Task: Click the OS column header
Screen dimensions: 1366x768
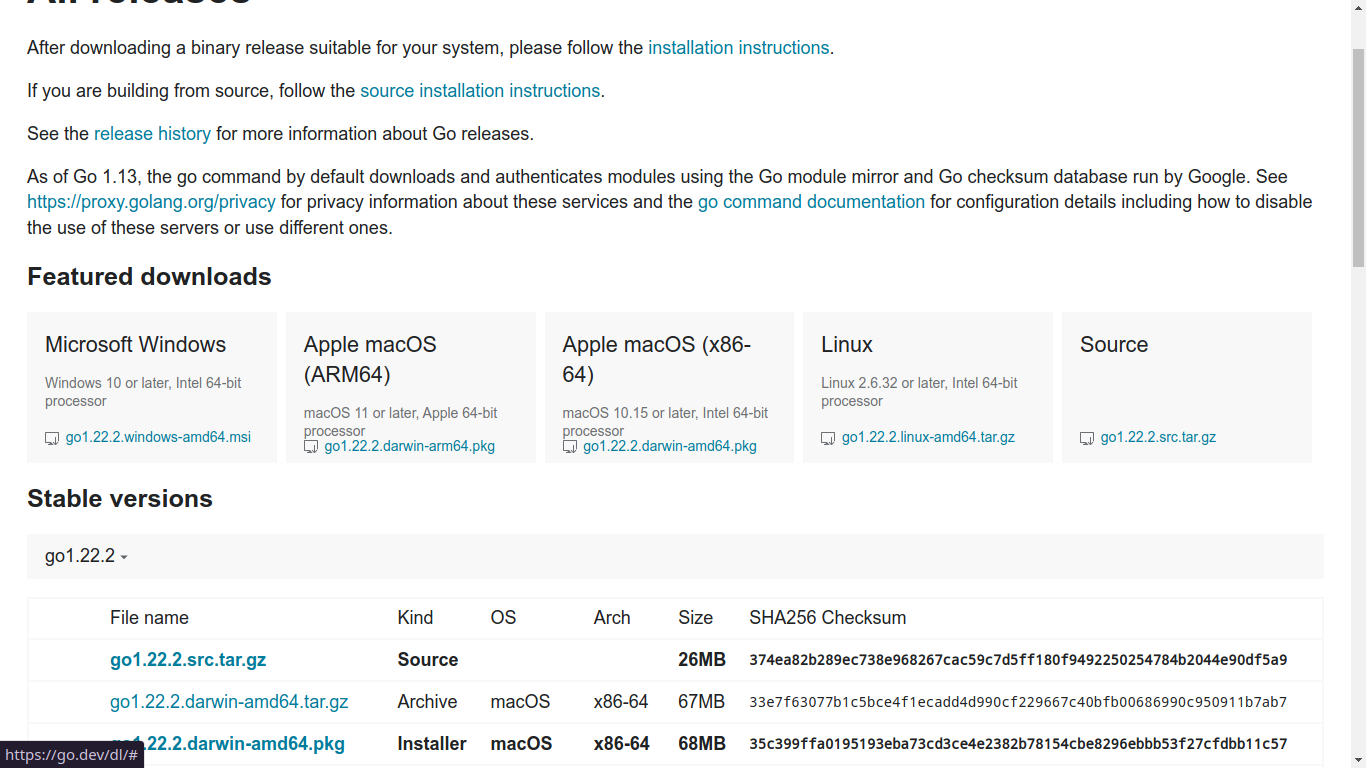Action: coord(503,618)
